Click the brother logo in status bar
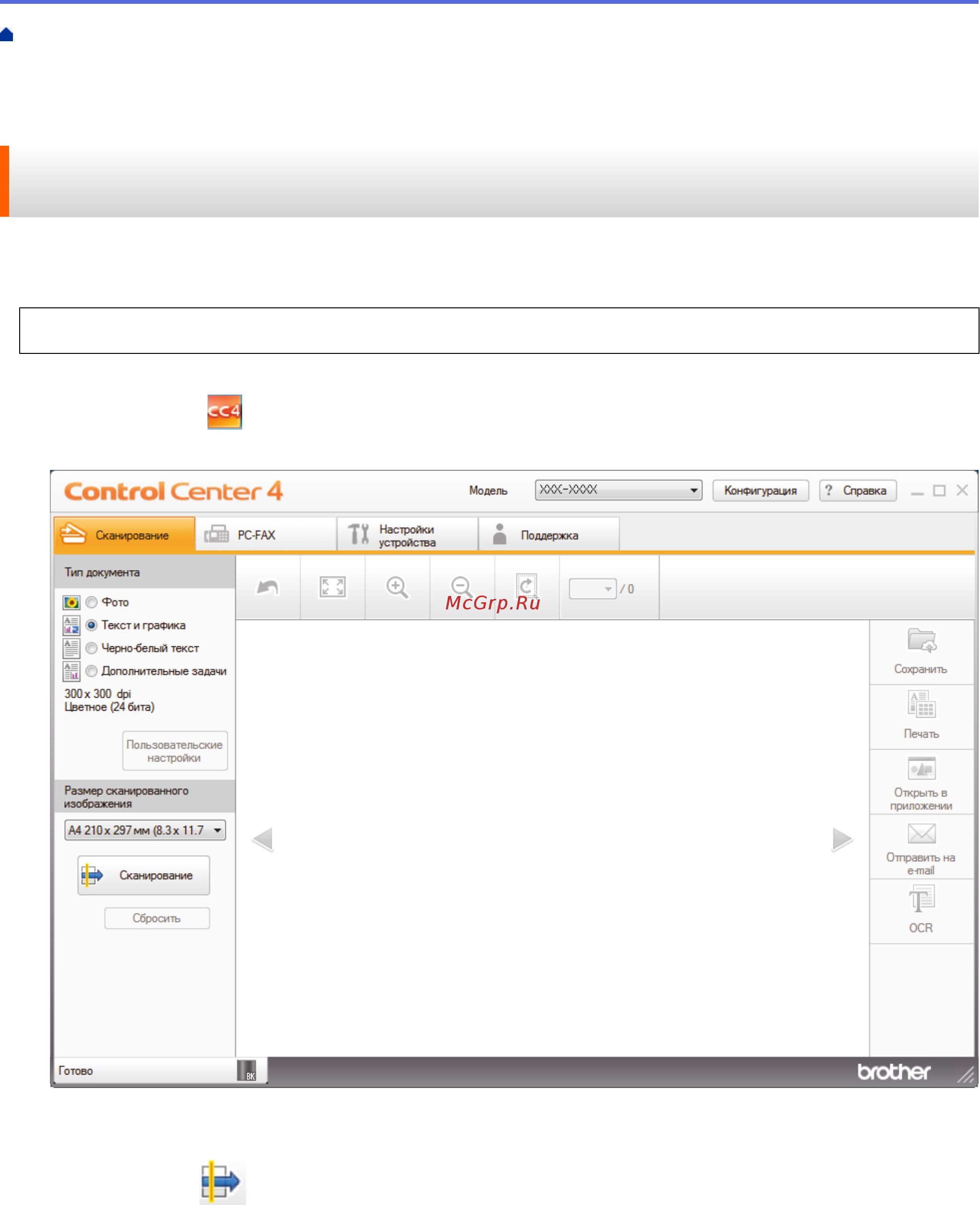Screen dimensions: 980x1205 (894, 1071)
